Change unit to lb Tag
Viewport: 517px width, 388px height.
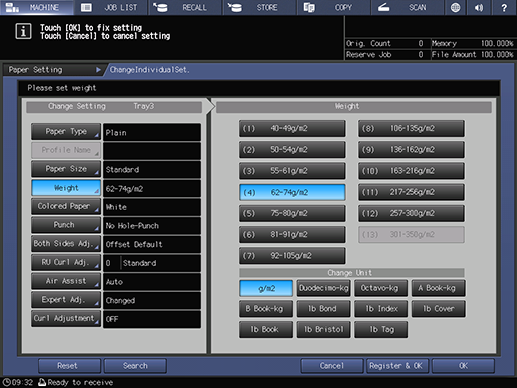(x=381, y=330)
